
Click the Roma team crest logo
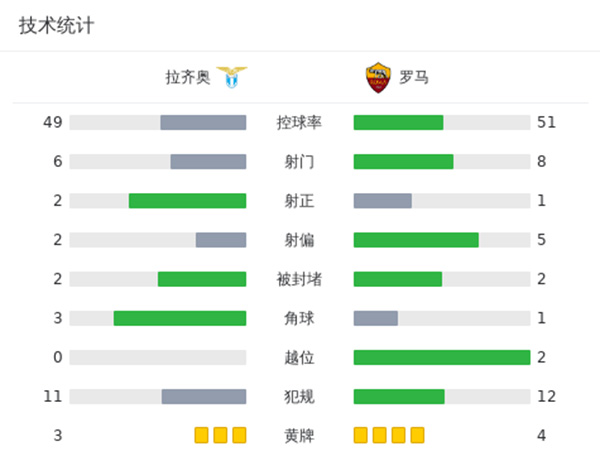377,77
